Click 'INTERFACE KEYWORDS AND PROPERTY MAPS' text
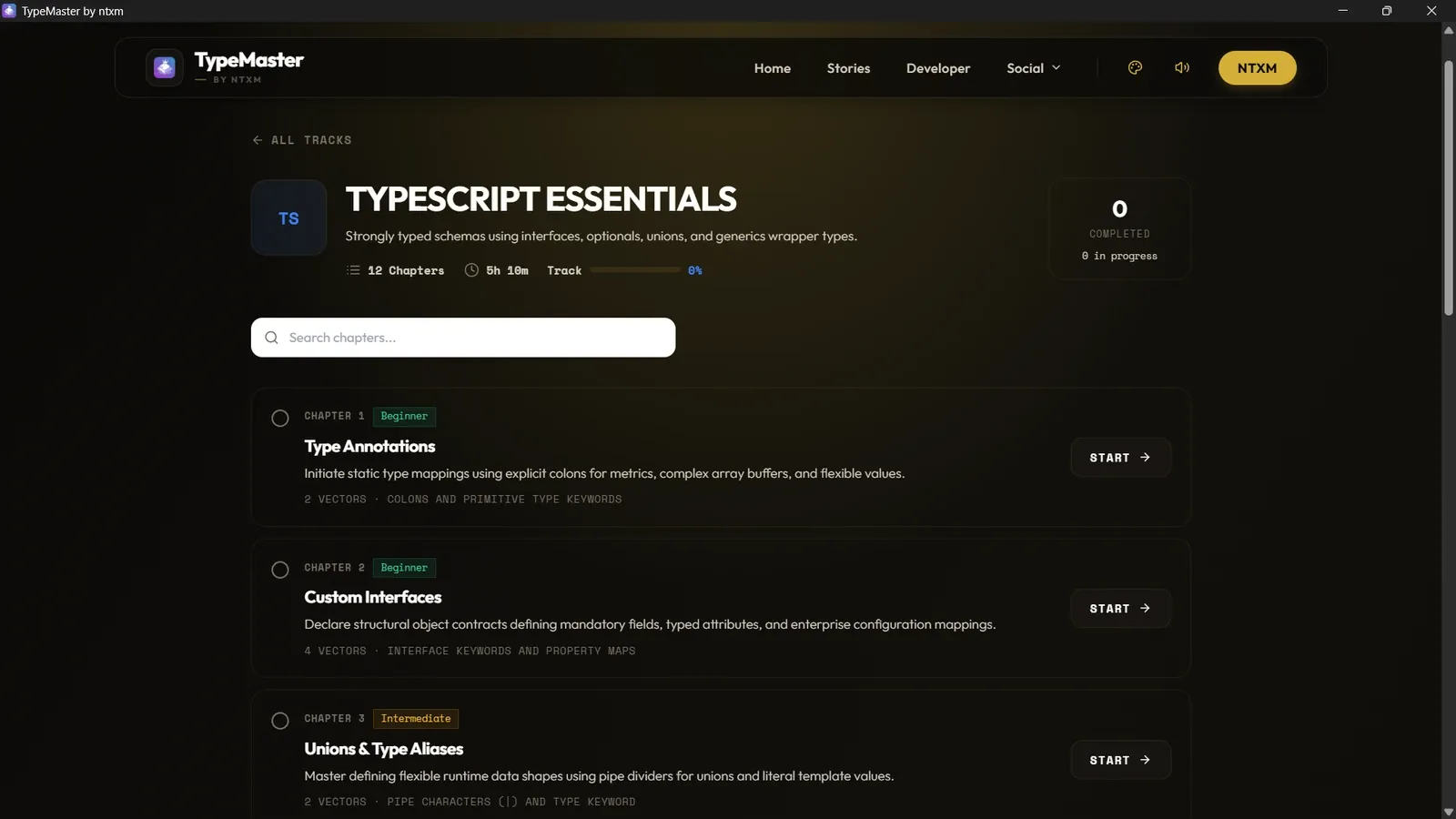Image resolution: width=1456 pixels, height=819 pixels. 511,651
